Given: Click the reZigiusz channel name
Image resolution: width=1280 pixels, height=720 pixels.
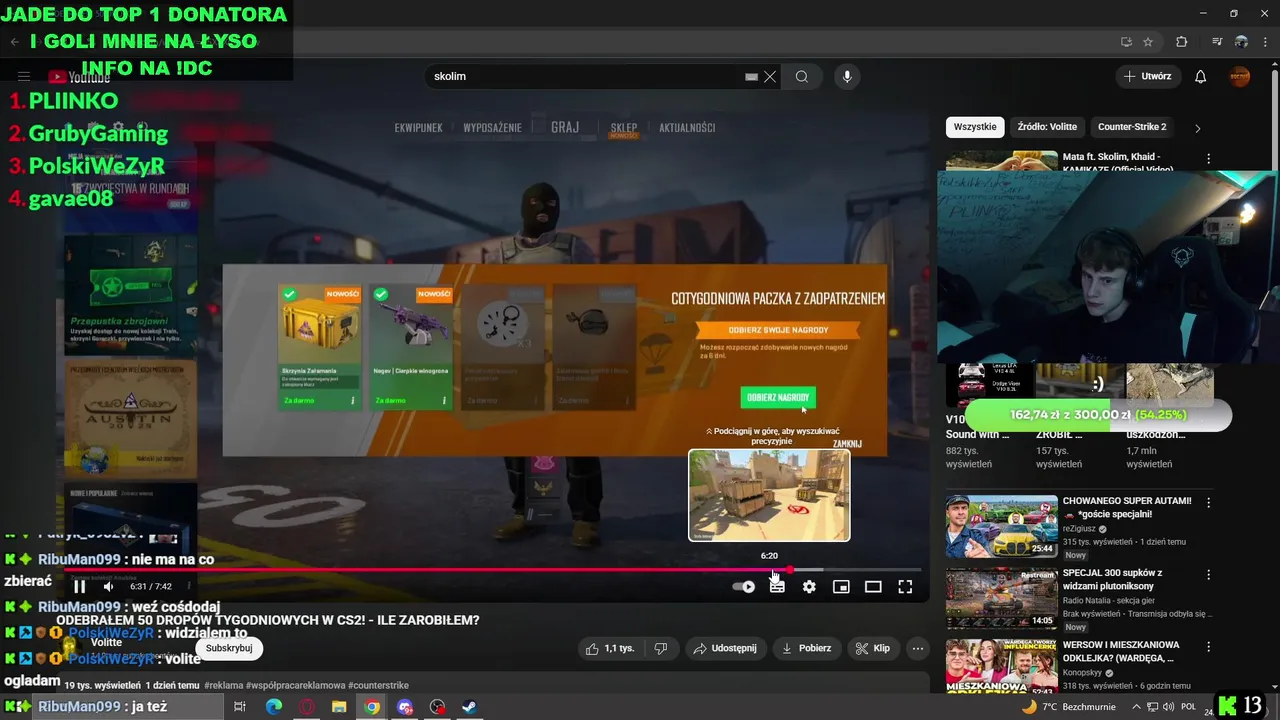Looking at the screenshot, I should [x=1079, y=529].
